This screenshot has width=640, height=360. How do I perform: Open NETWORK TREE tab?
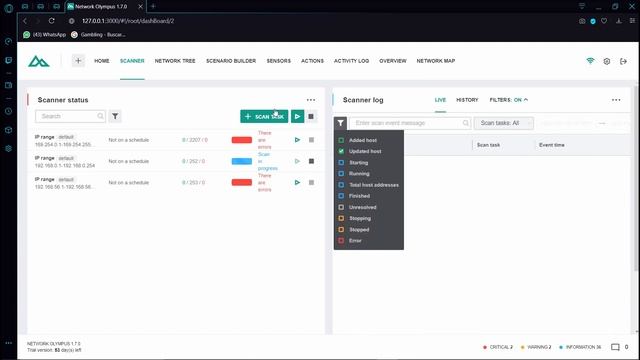pos(175,61)
